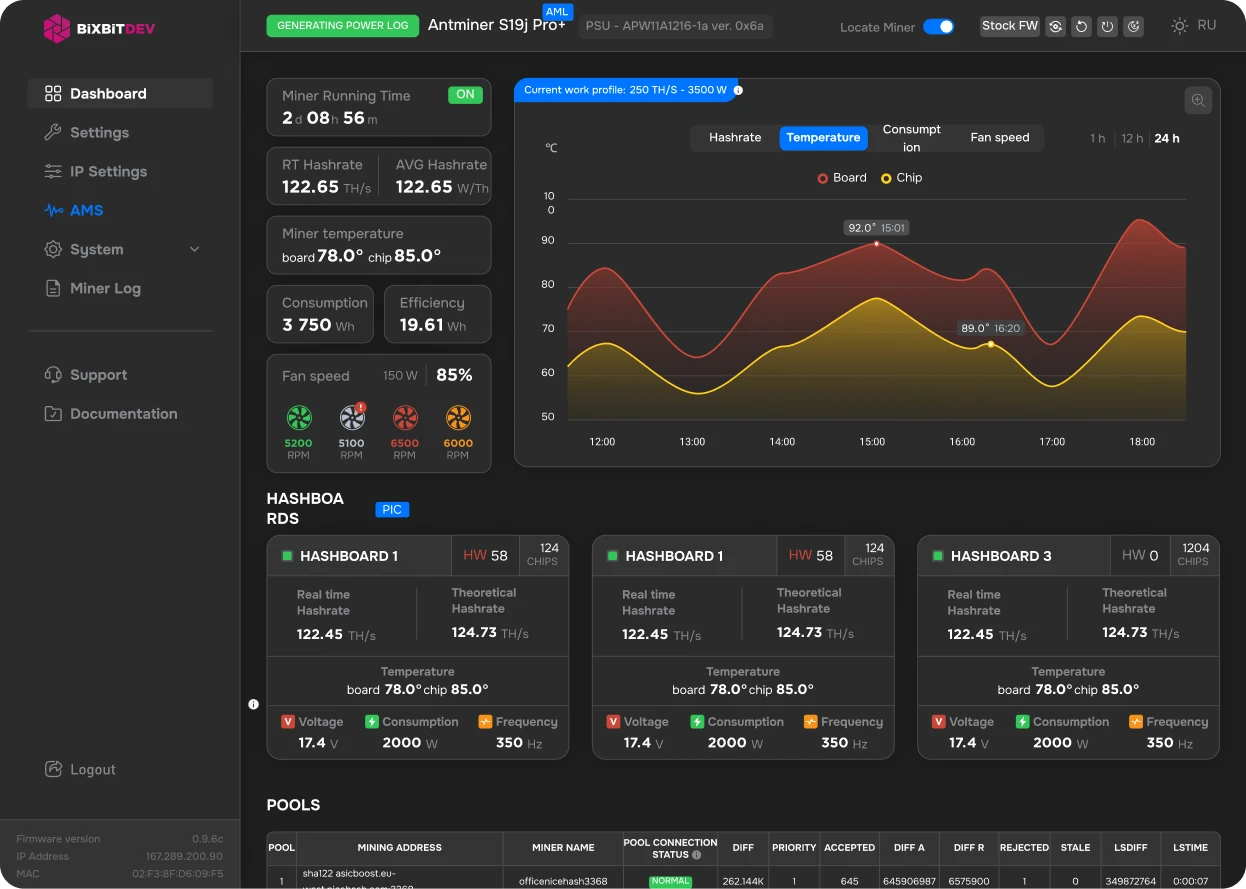
Task: Click the Hashboard 3 Consumption icon
Action: click(1023, 722)
